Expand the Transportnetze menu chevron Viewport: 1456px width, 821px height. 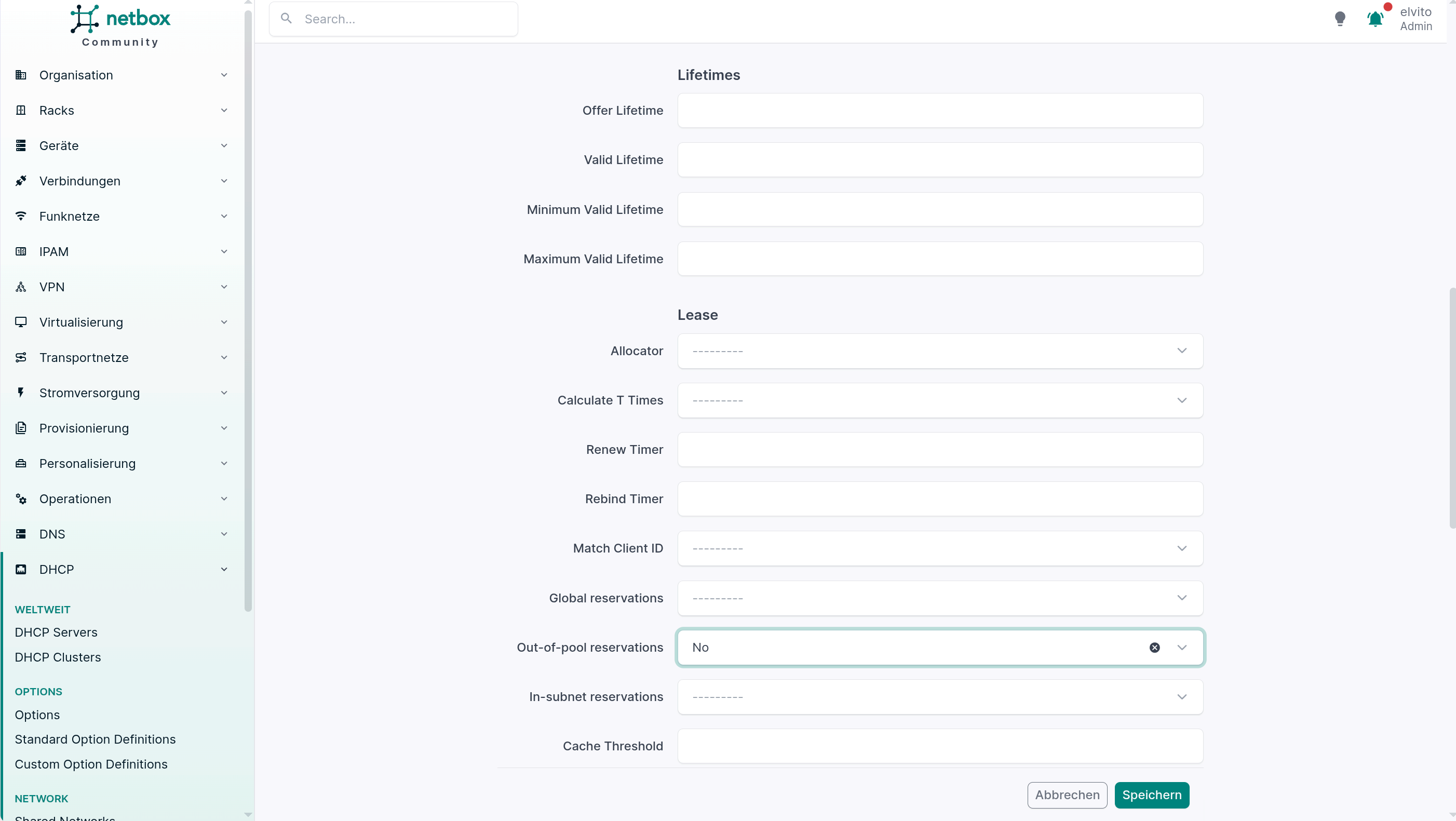tap(224, 357)
